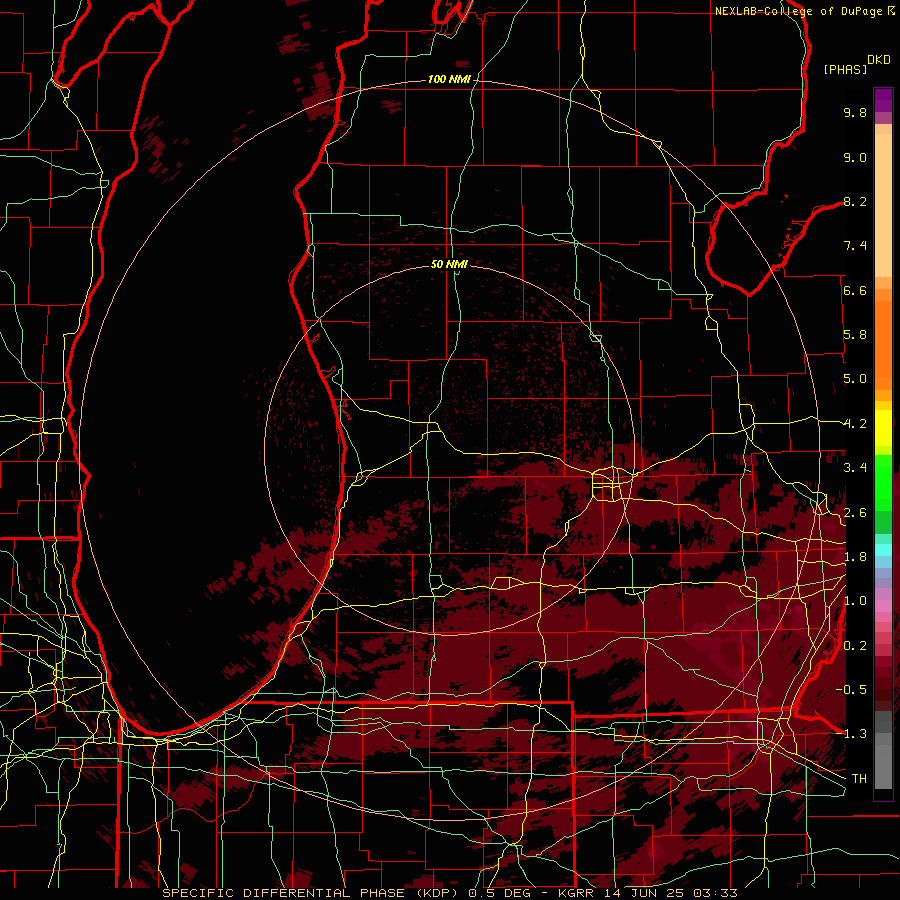Click the 7.4 scale value

coord(855,246)
